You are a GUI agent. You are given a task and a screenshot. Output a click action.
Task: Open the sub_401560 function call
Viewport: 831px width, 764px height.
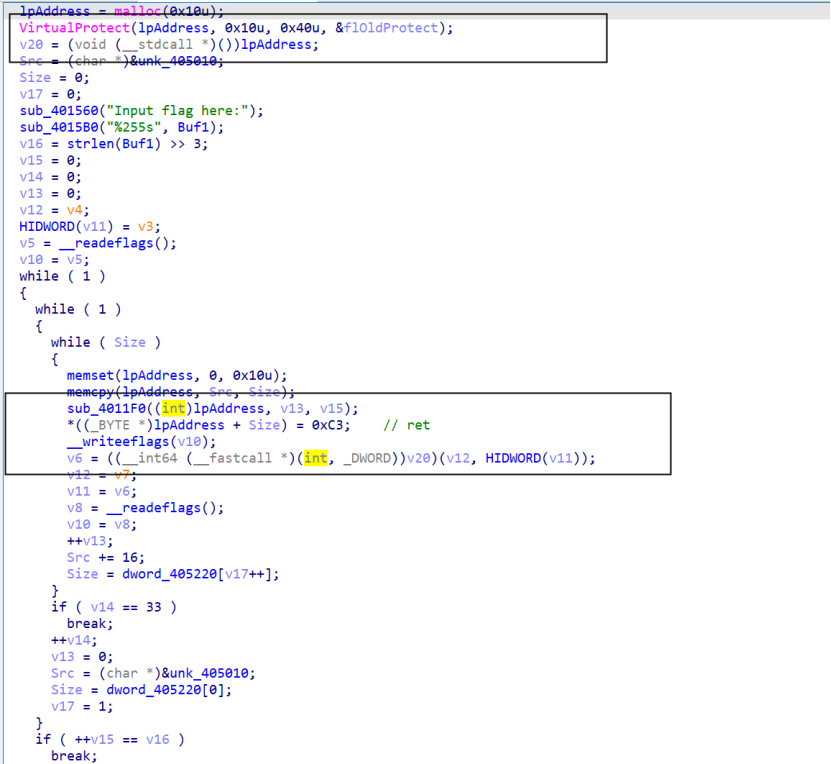59,111
